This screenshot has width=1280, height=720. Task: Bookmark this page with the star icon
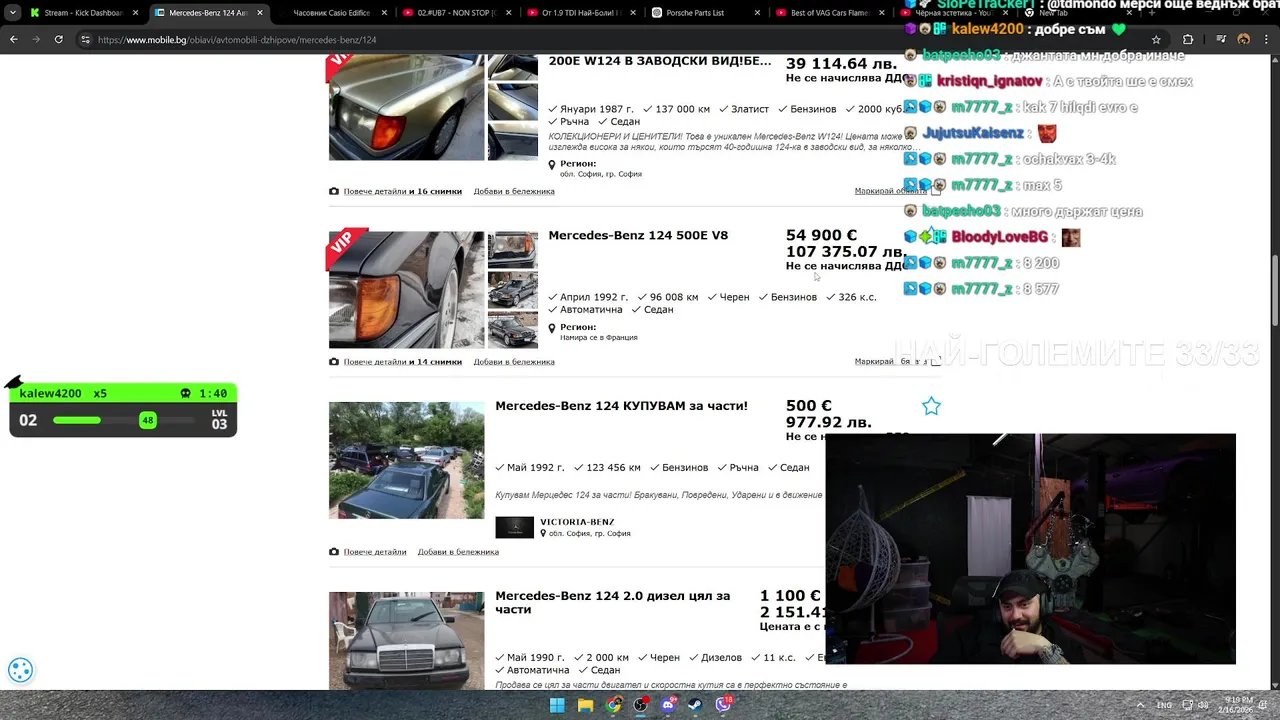coord(1156,40)
